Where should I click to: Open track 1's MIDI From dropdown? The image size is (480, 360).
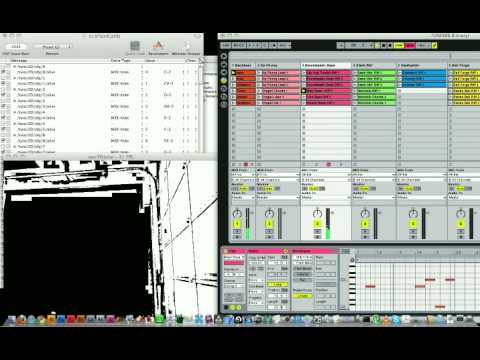click(243, 175)
